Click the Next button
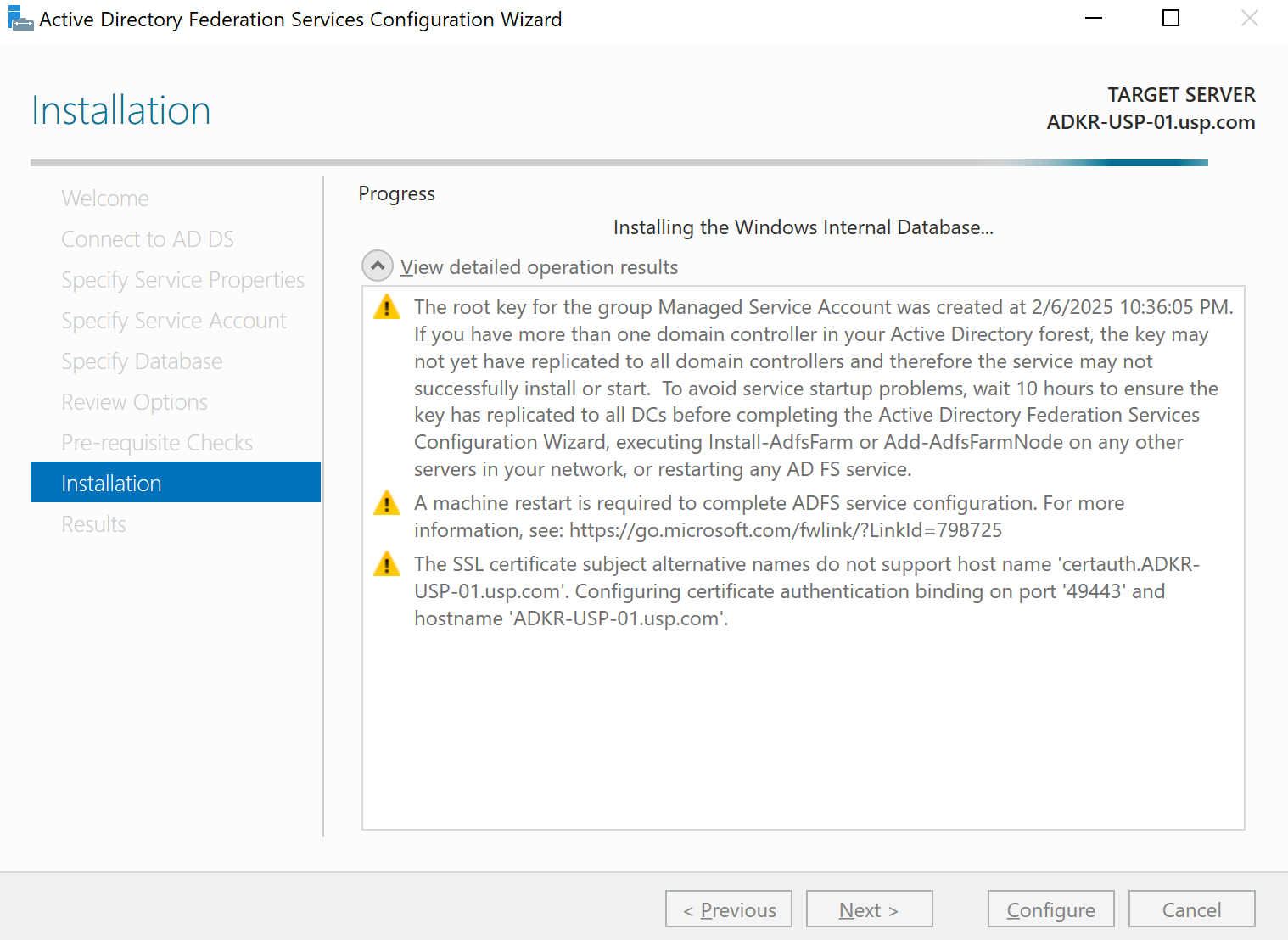Viewport: 1288px width, 940px height. click(870, 909)
